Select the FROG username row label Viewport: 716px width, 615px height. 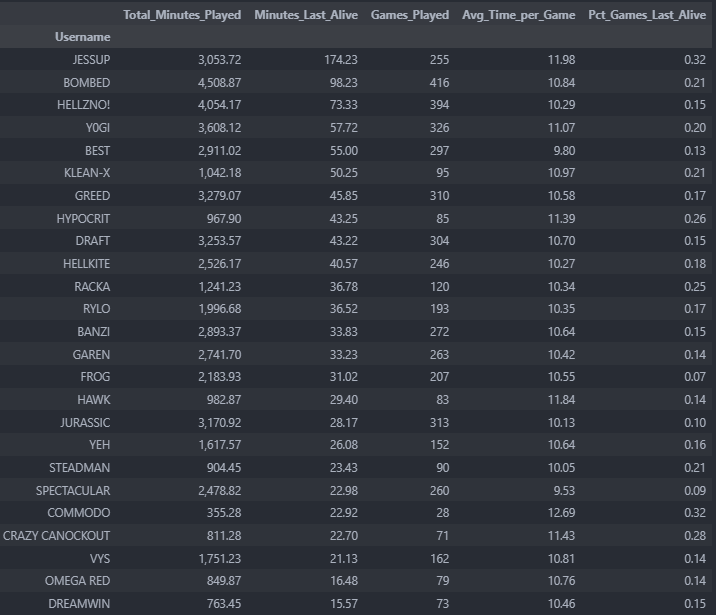click(95, 377)
